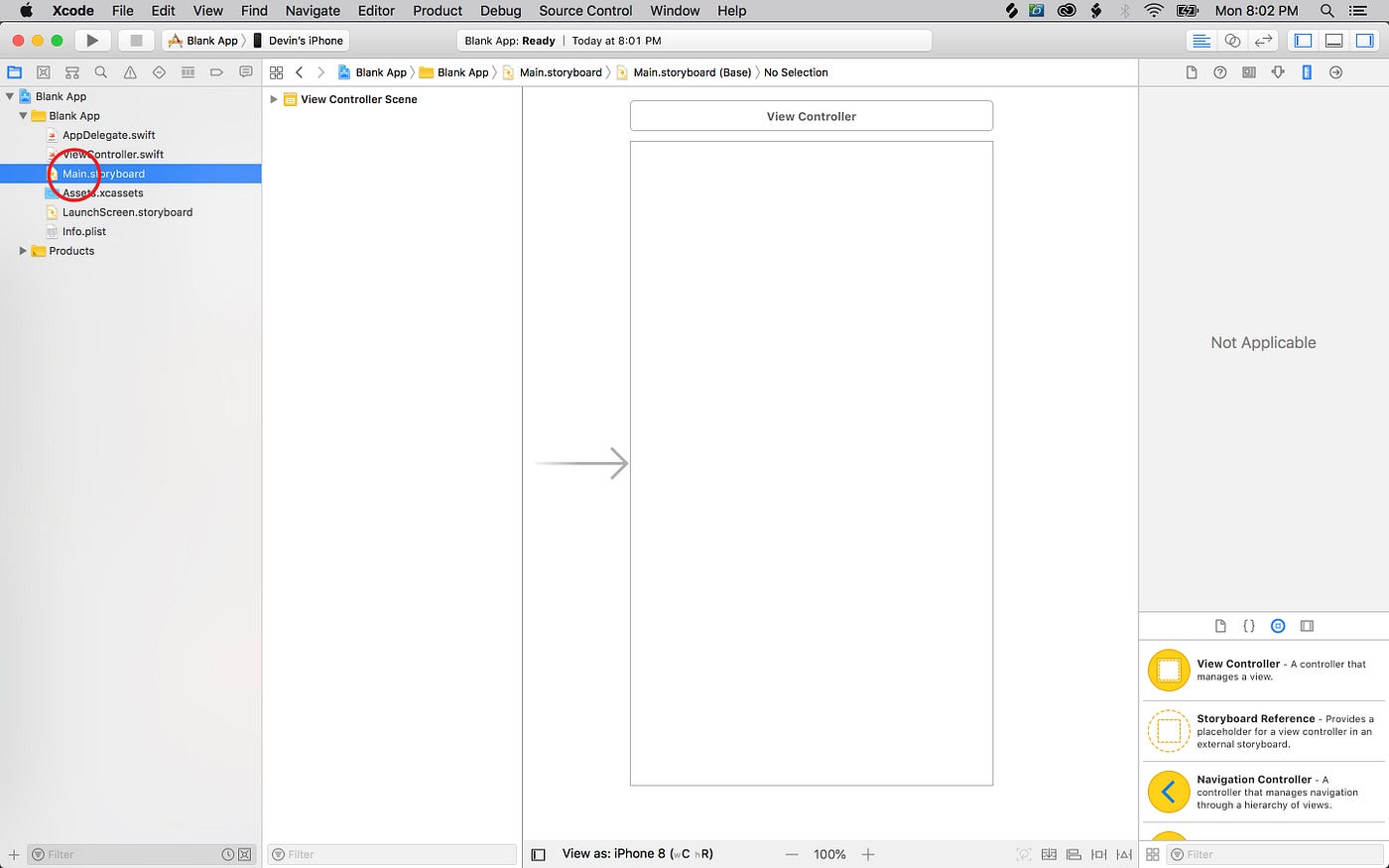Click View as: iPhone 8 device bar
This screenshot has height=868, width=1389.
(x=637, y=853)
